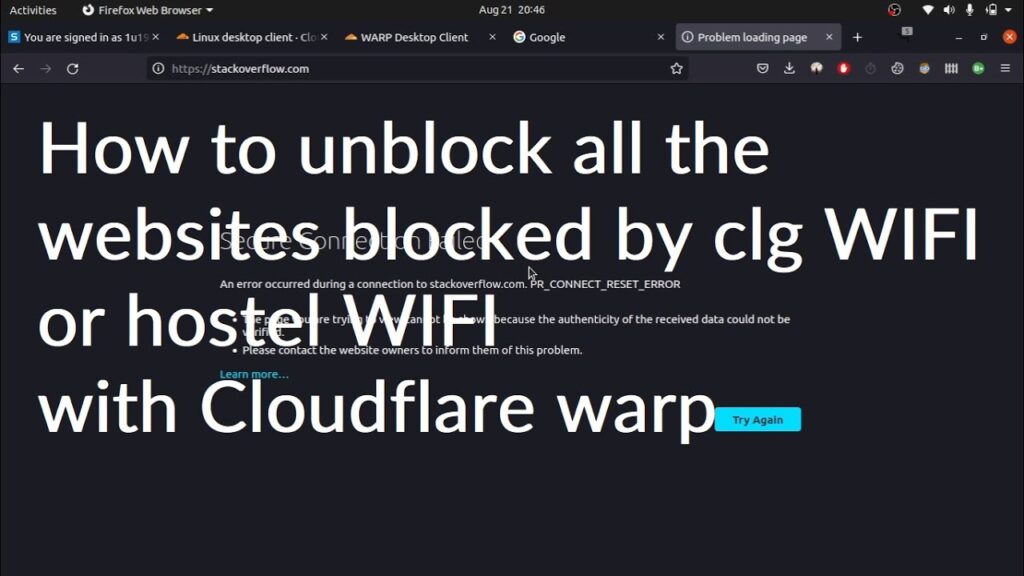Reload the current page
Image resolution: width=1024 pixels, height=576 pixels.
pyautogui.click(x=72, y=69)
